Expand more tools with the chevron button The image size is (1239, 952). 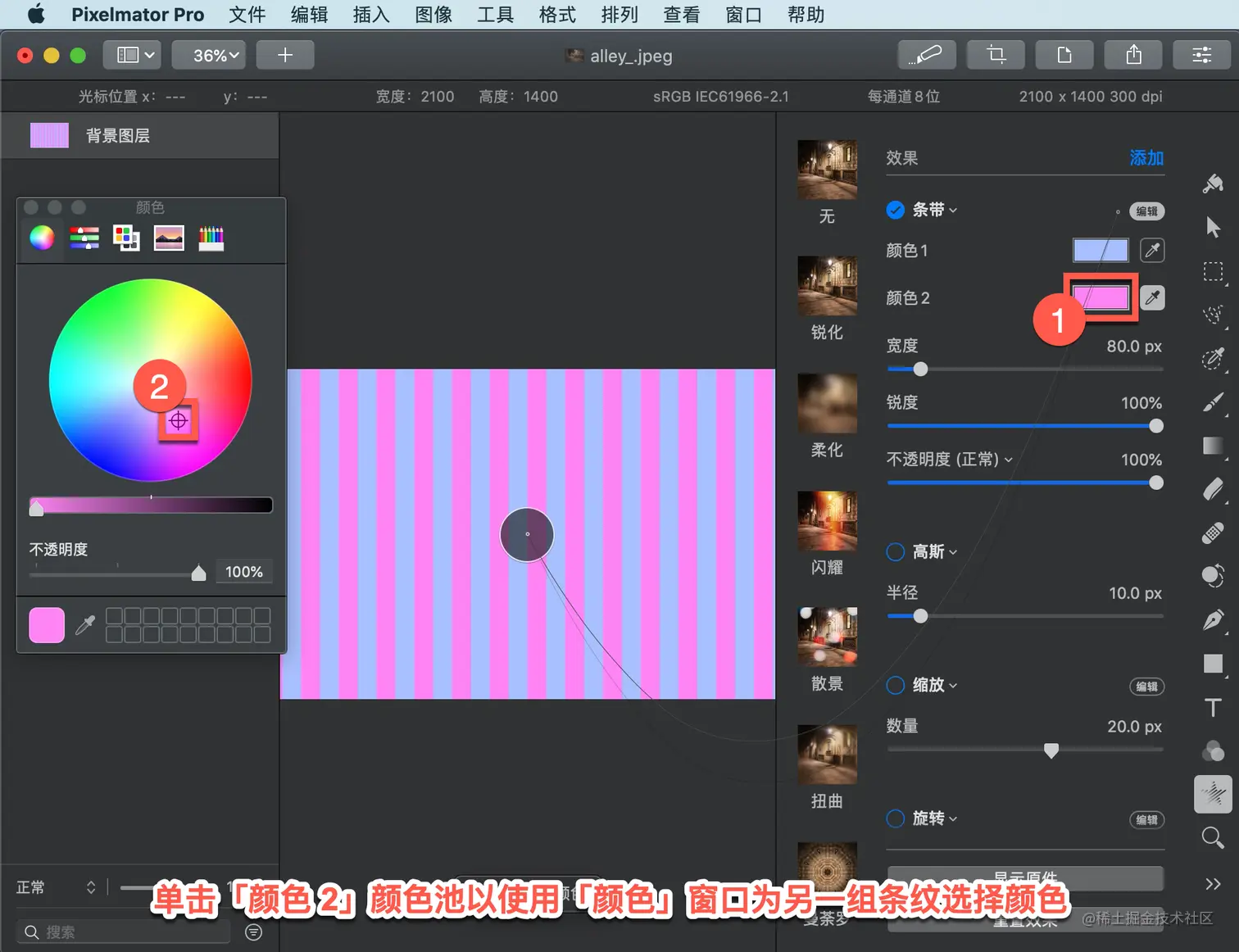coord(1213,883)
